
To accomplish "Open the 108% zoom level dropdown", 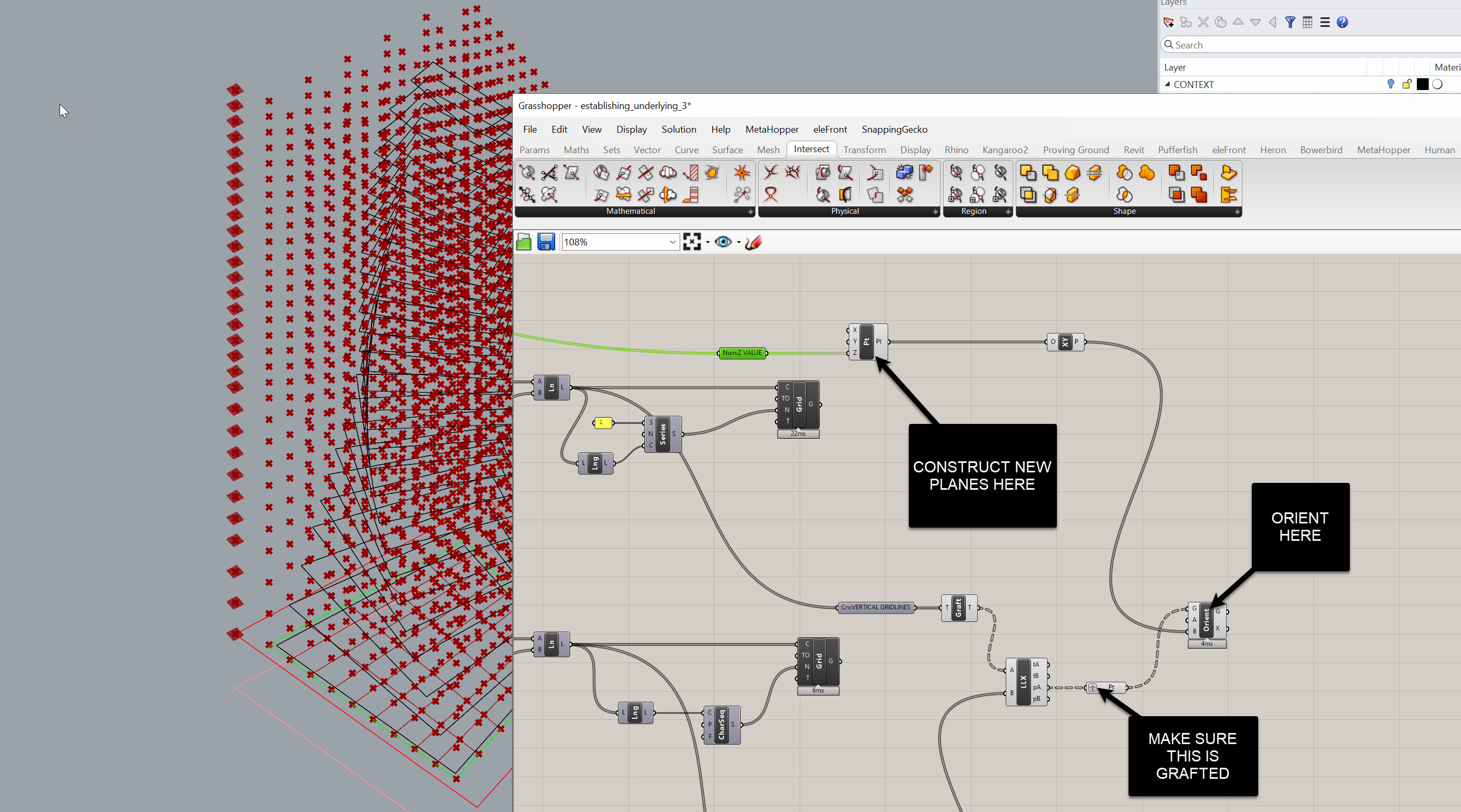I will (672, 242).
